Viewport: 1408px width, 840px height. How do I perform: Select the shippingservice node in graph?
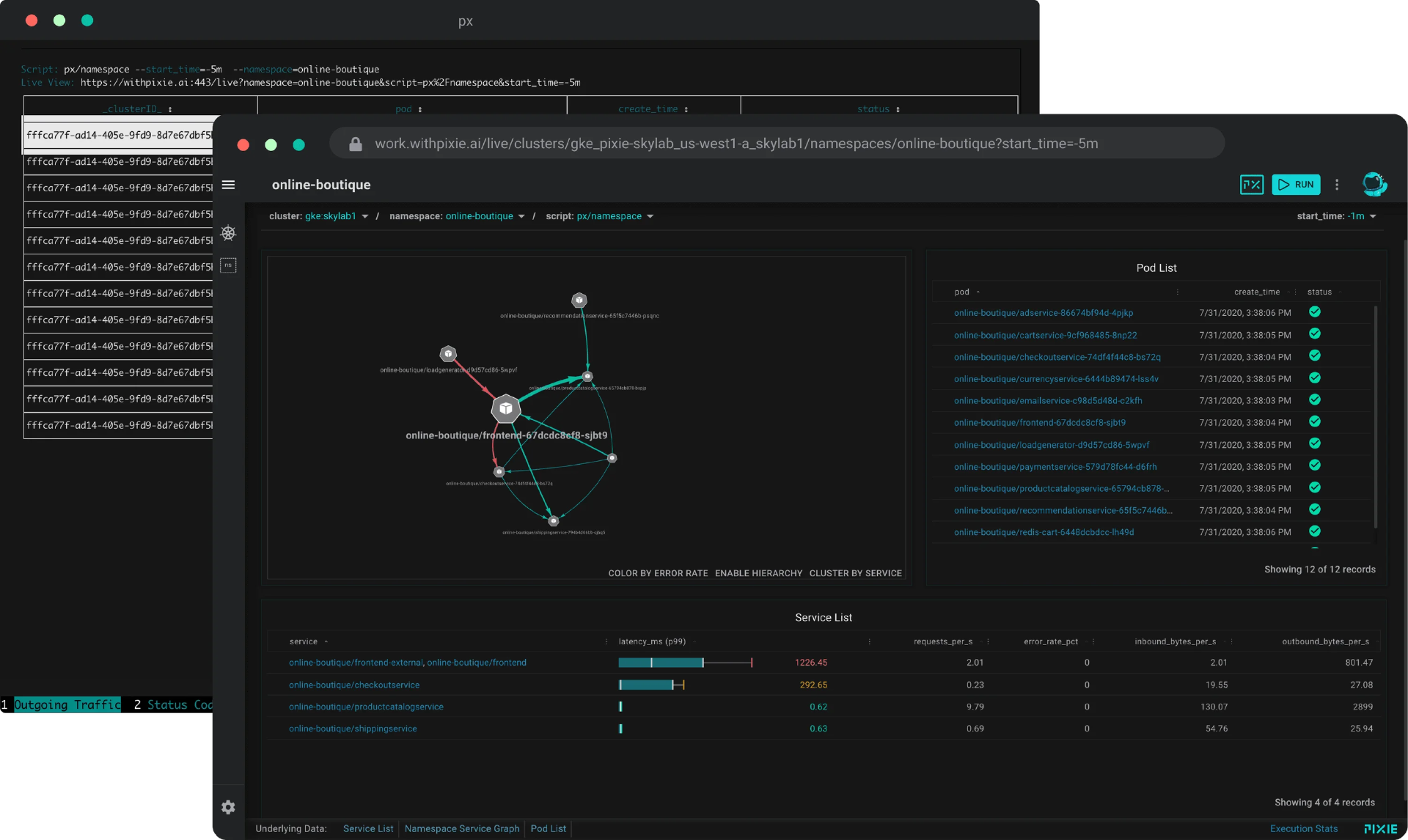554,521
